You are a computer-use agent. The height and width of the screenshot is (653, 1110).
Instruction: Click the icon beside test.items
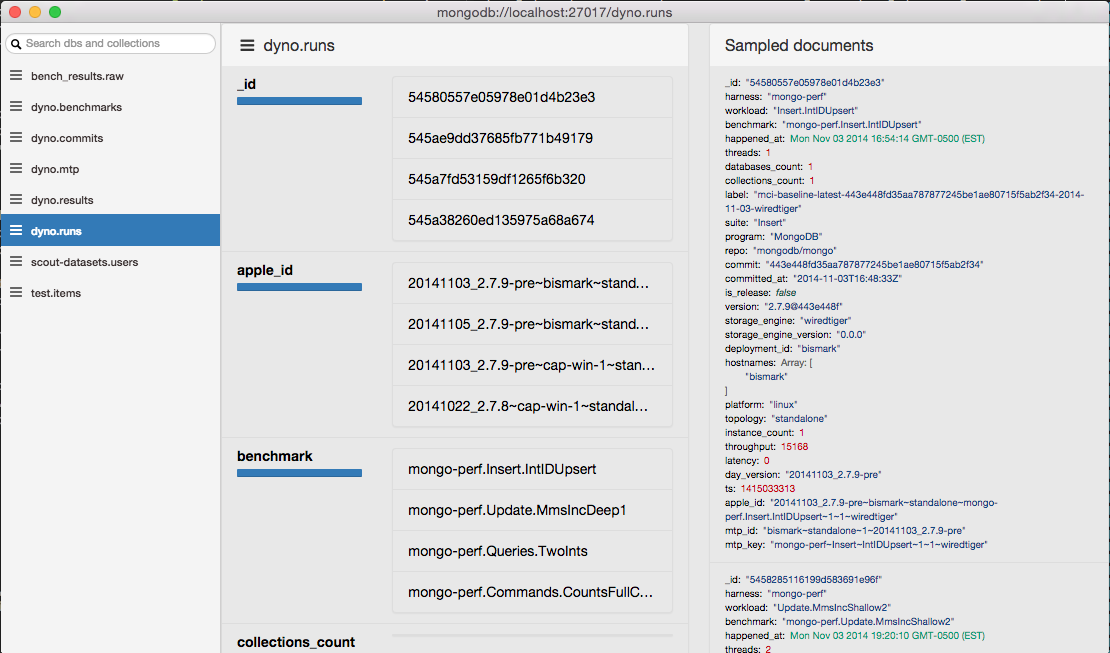(16, 293)
